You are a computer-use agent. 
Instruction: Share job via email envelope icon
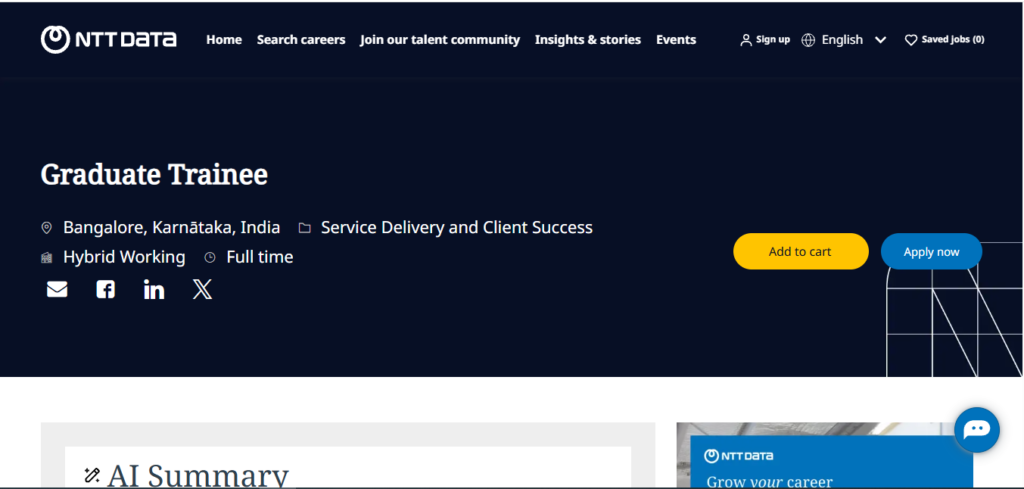tap(57, 289)
